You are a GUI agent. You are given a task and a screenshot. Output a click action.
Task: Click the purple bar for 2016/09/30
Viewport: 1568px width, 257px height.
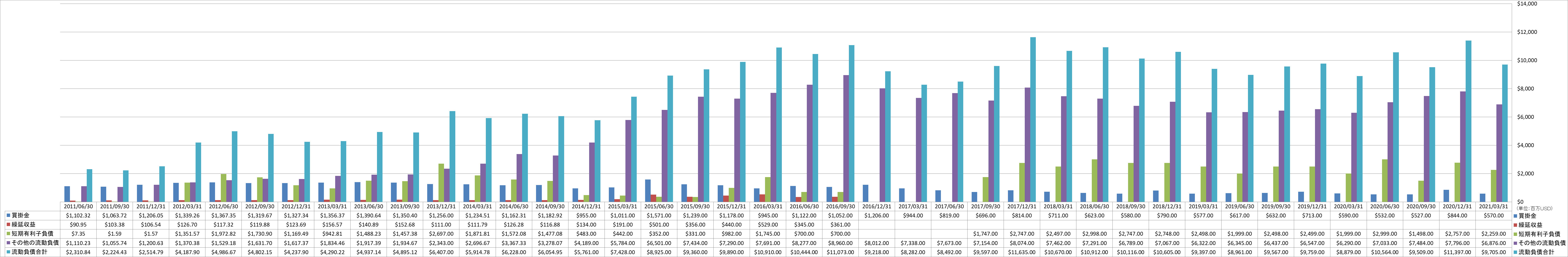tap(846, 138)
